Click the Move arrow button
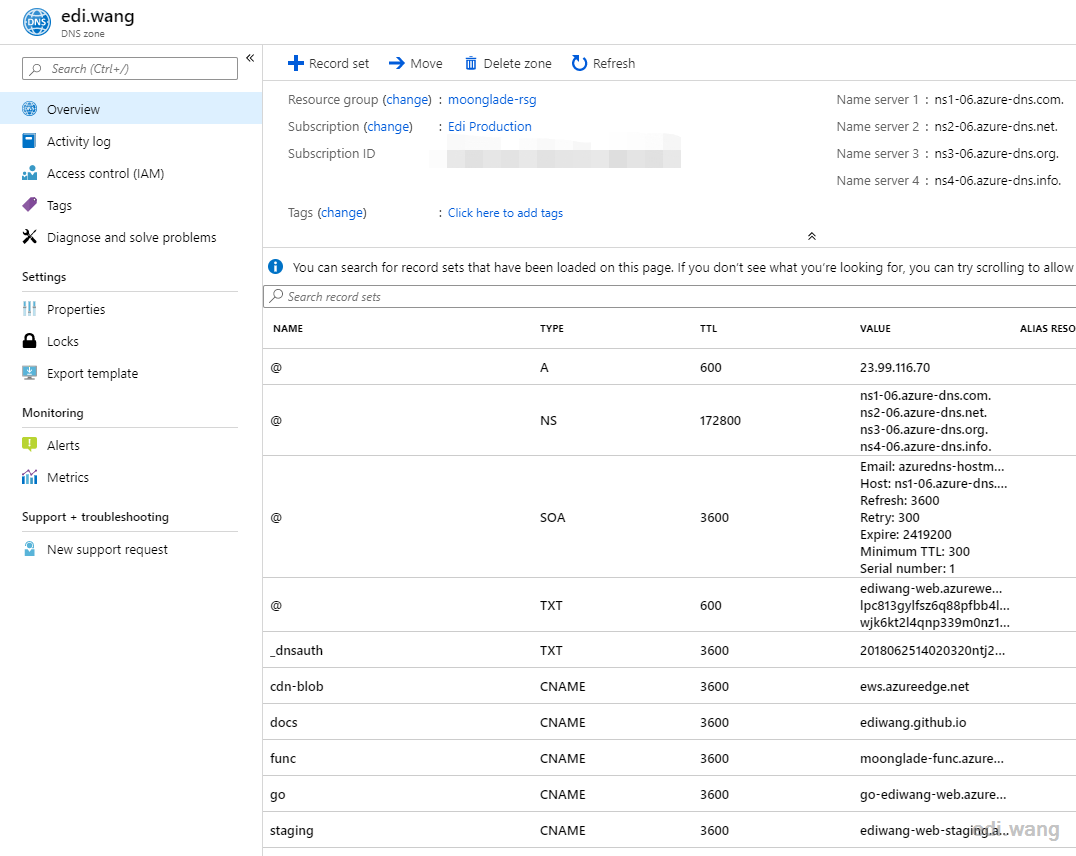This screenshot has width=1076, height=856. (x=415, y=63)
